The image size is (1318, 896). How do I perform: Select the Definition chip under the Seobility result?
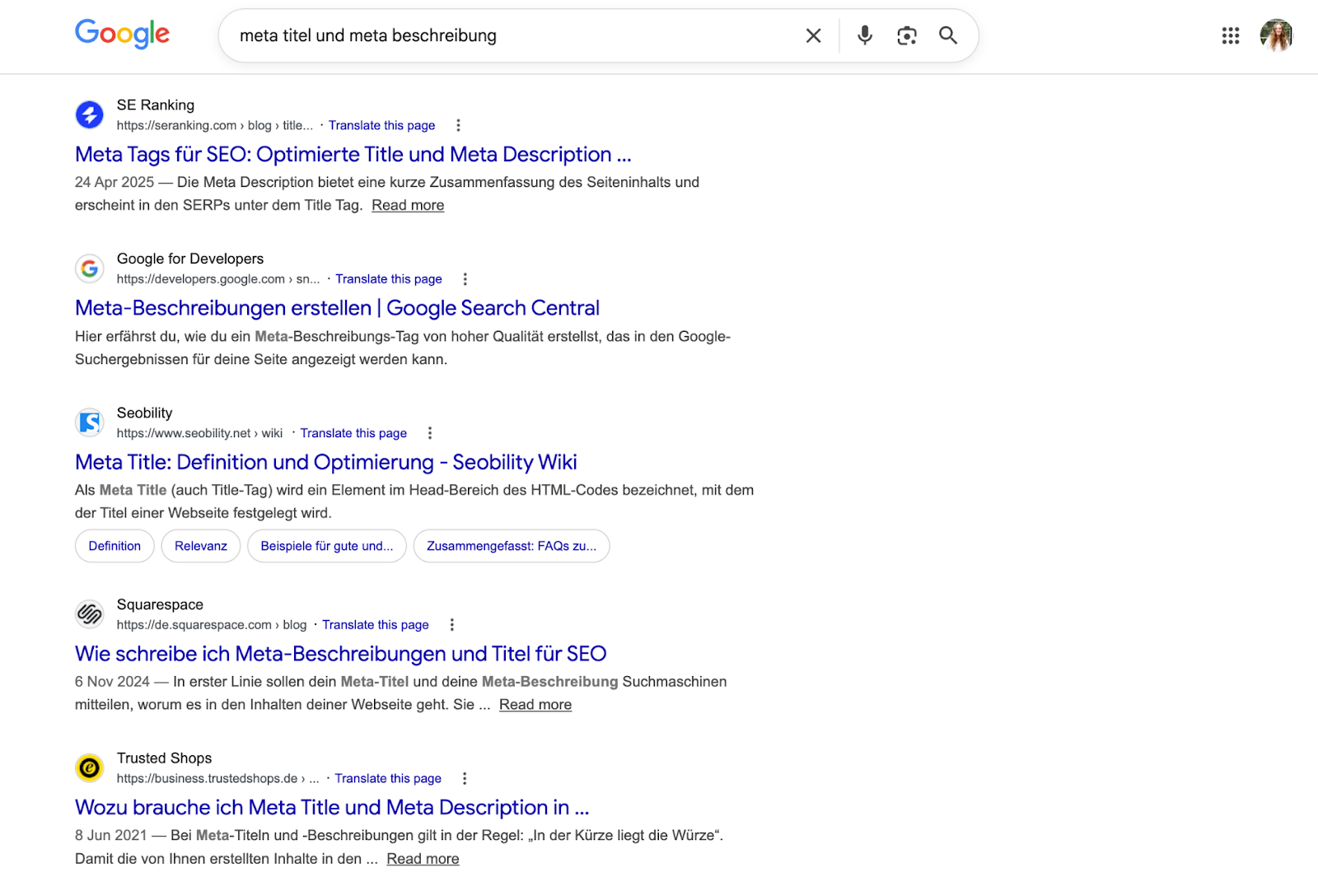114,545
